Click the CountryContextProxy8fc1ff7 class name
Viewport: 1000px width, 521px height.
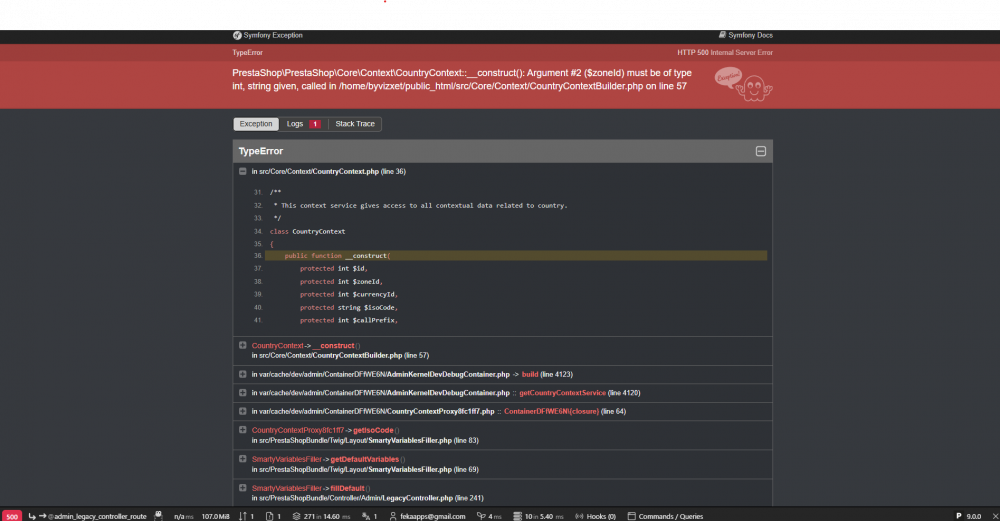pos(298,430)
